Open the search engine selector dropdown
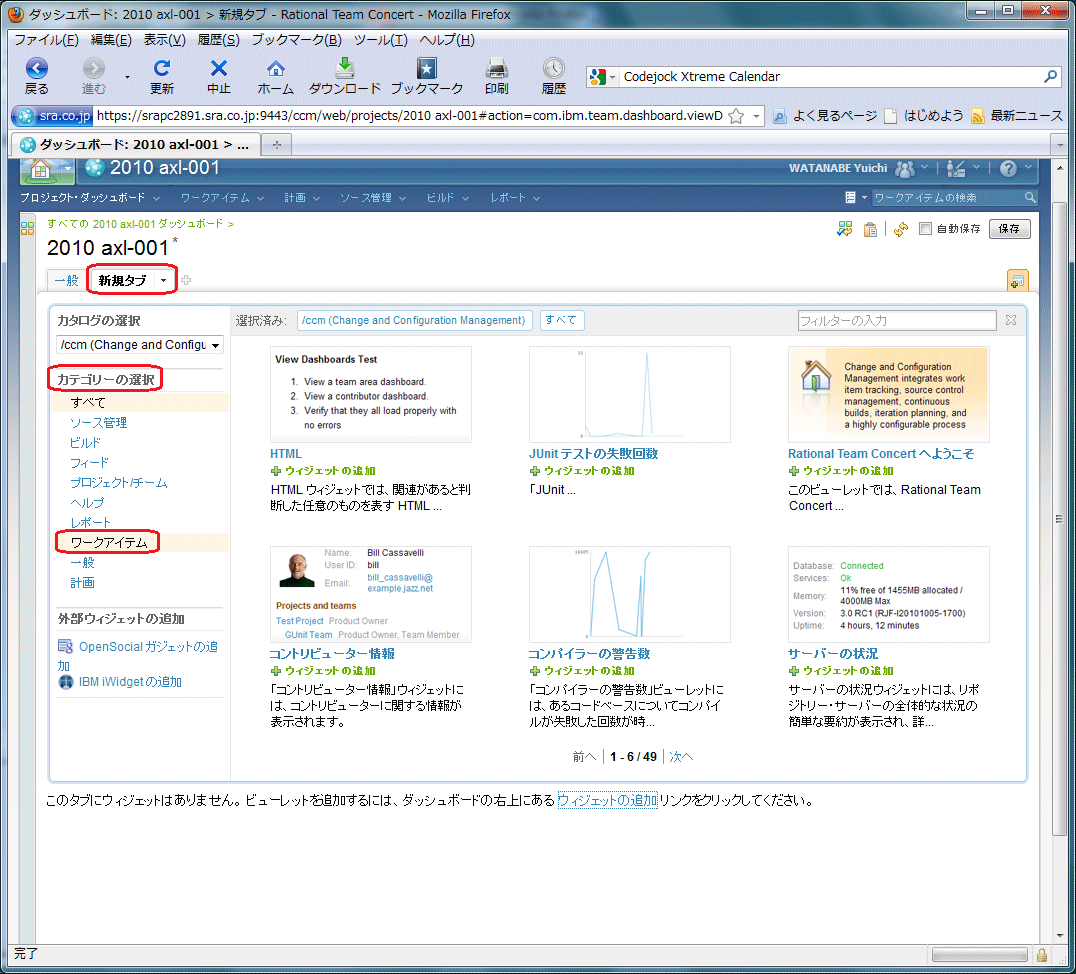Image resolution: width=1076 pixels, height=974 pixels. 603,77
